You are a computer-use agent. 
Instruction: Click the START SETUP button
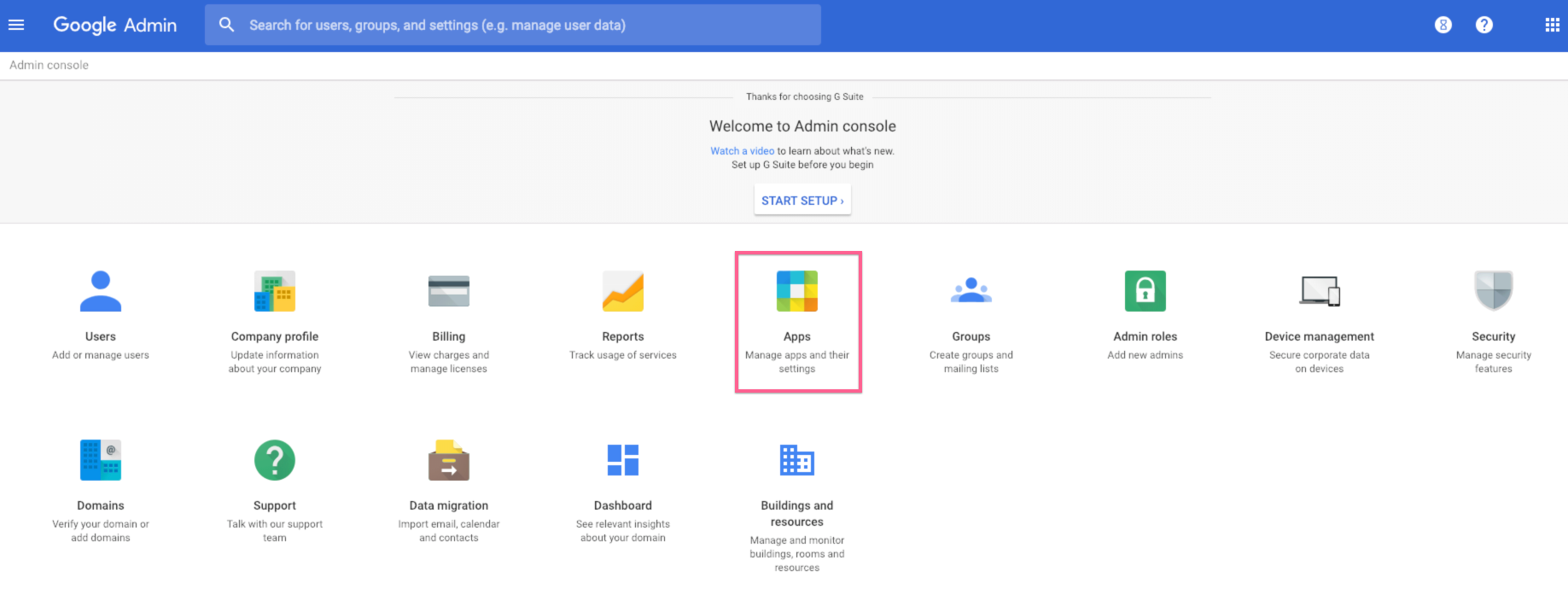click(x=802, y=201)
